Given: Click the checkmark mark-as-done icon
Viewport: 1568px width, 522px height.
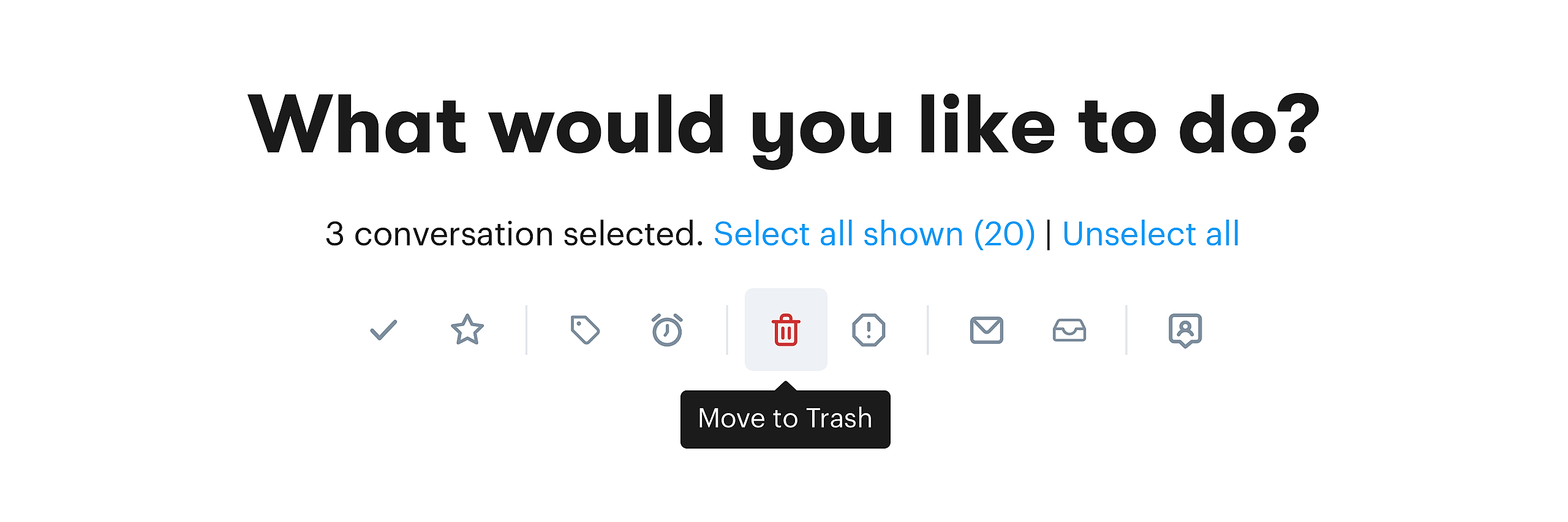Looking at the screenshot, I should tap(383, 330).
